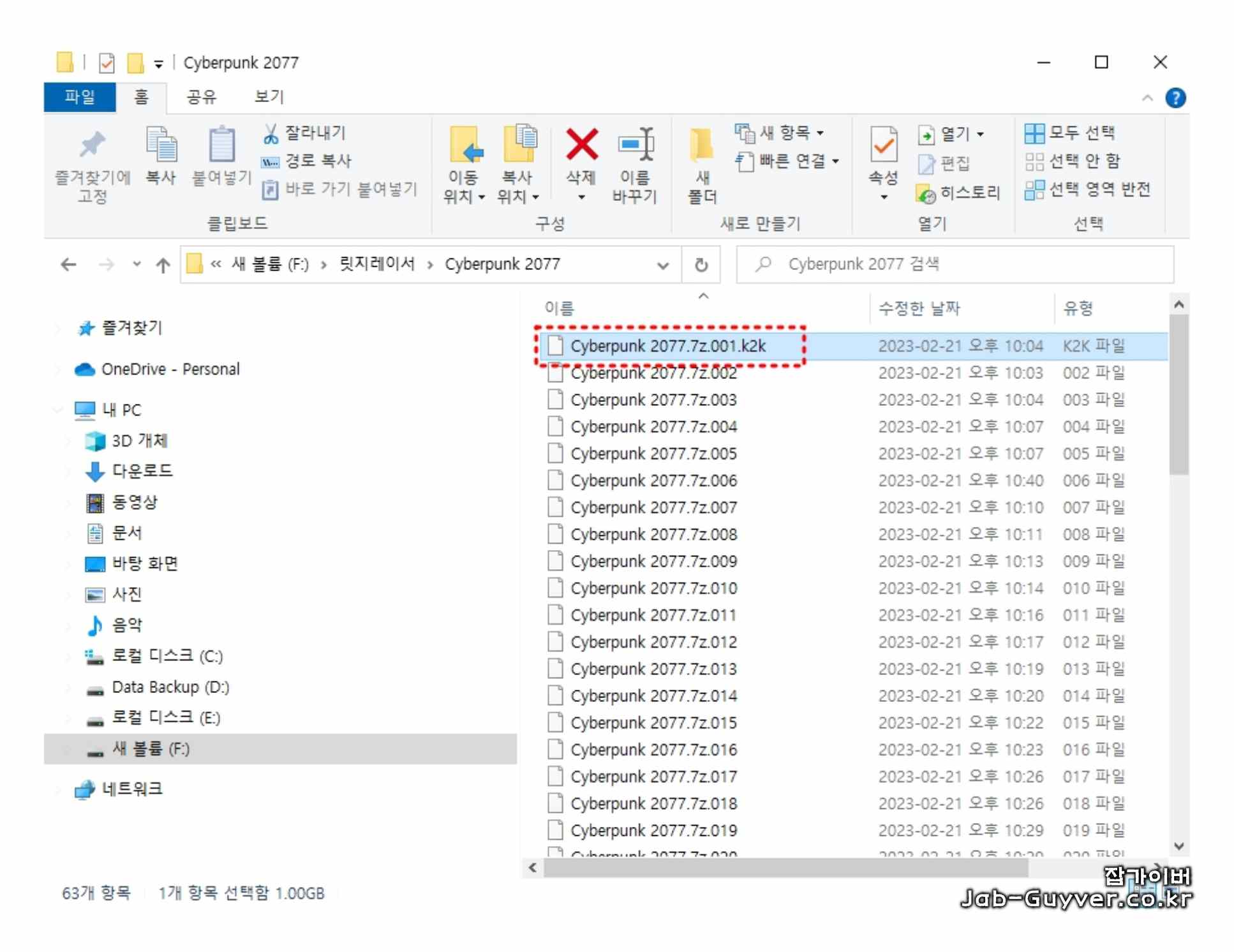Expand the 내 PC tree node
This screenshot has height=952, width=1234.
(59, 410)
